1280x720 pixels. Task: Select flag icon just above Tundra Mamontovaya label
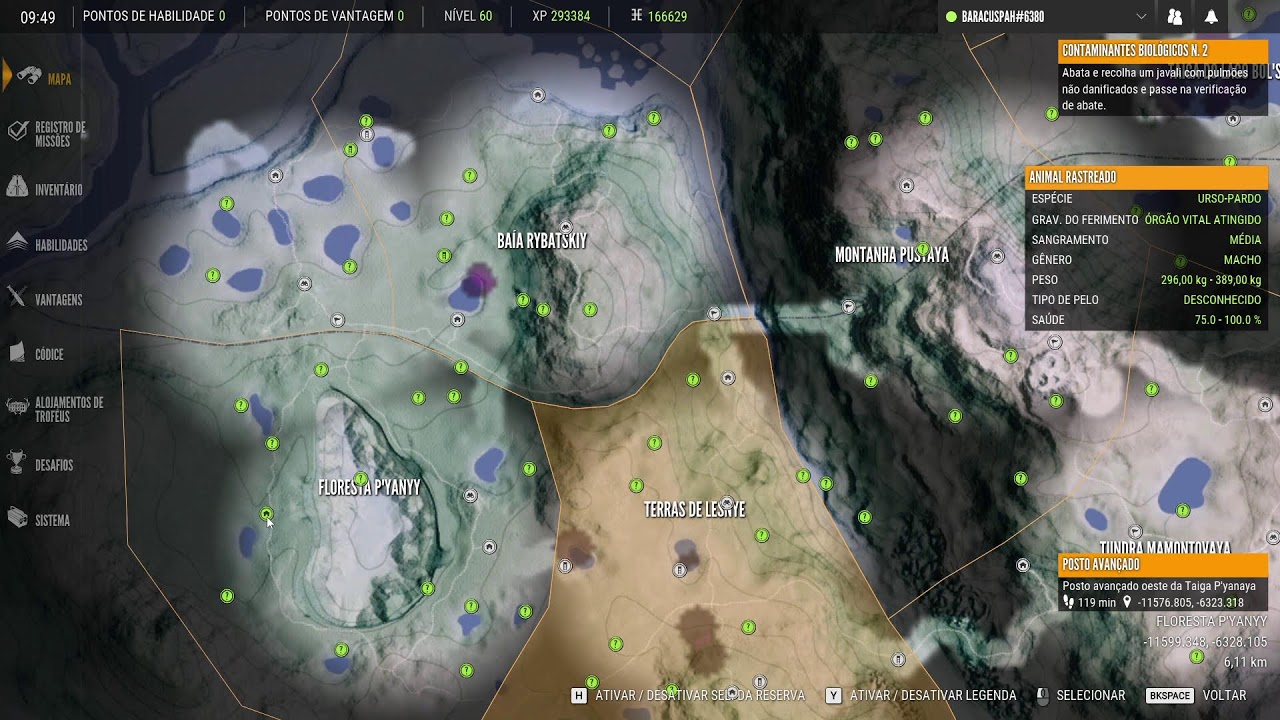[x=1135, y=532]
